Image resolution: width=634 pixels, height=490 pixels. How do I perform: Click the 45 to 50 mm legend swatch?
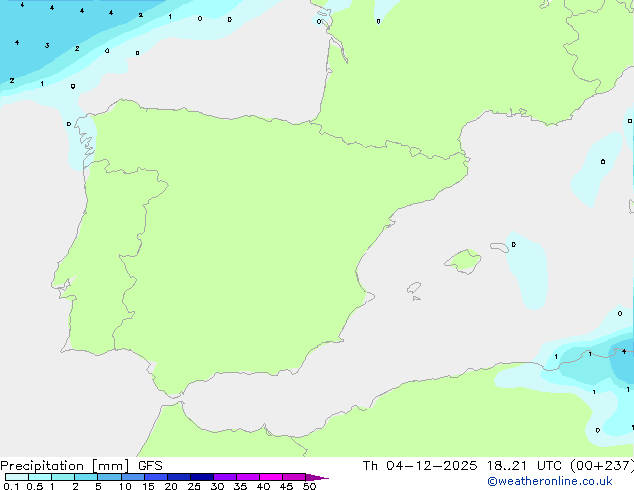(x=294, y=477)
